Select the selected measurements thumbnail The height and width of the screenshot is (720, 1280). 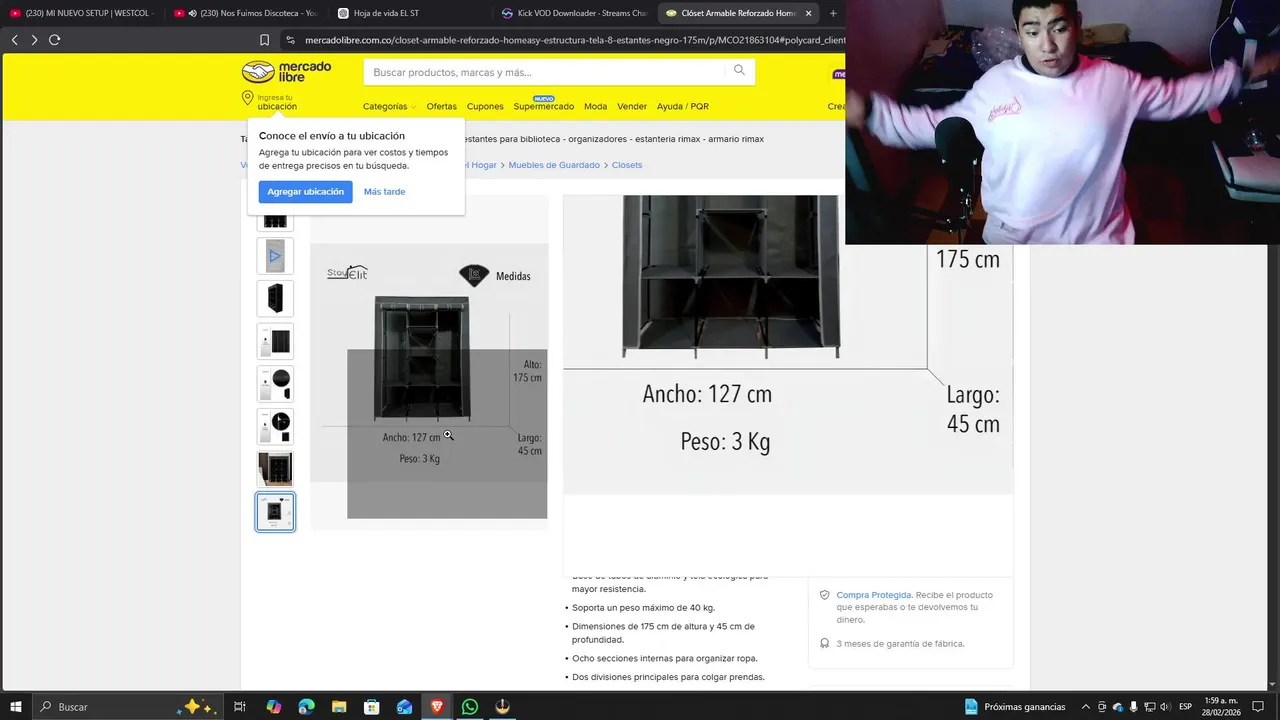point(275,512)
